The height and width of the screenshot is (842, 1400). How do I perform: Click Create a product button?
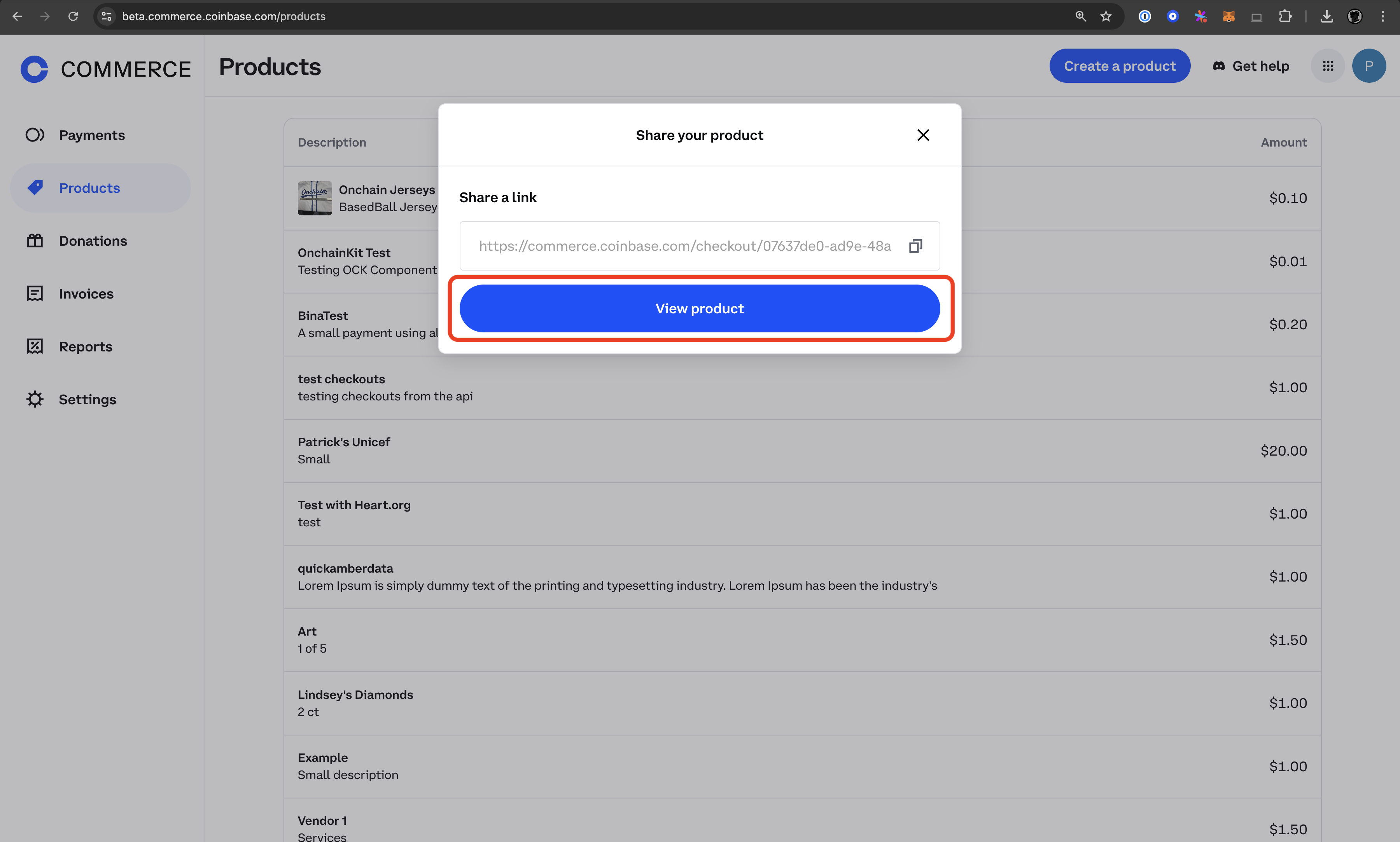1119,65
